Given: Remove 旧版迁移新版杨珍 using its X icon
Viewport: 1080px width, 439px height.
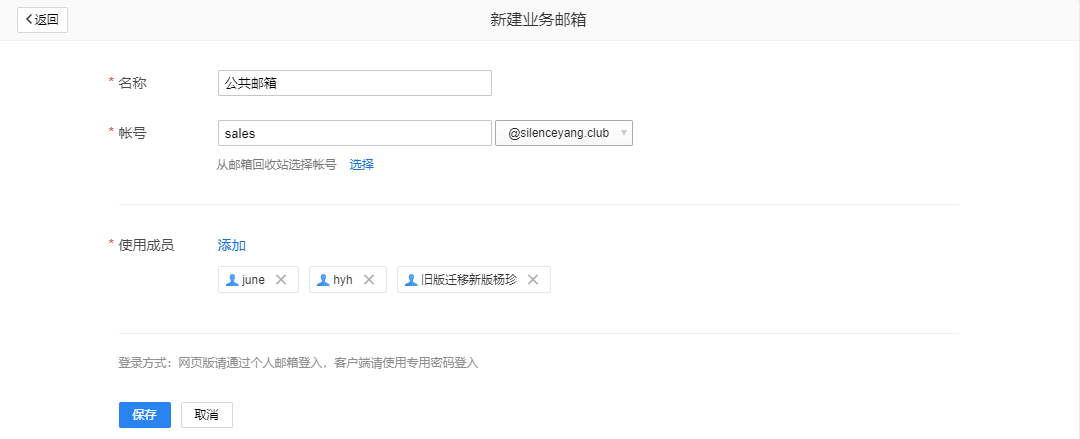Looking at the screenshot, I should 533,280.
